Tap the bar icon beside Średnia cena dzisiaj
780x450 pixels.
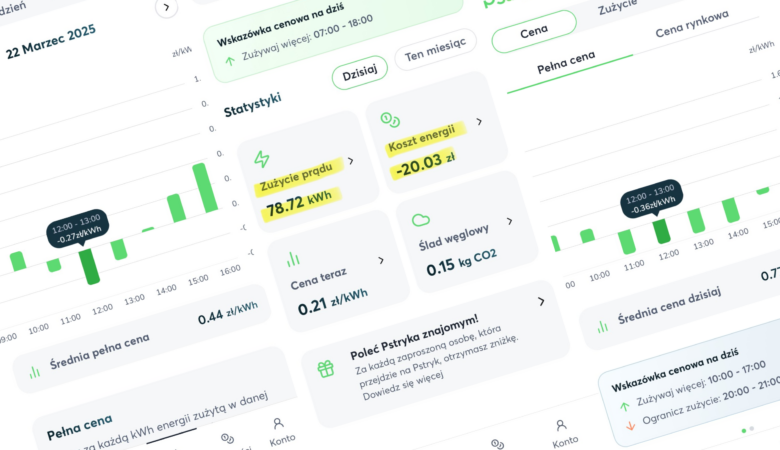click(602, 326)
